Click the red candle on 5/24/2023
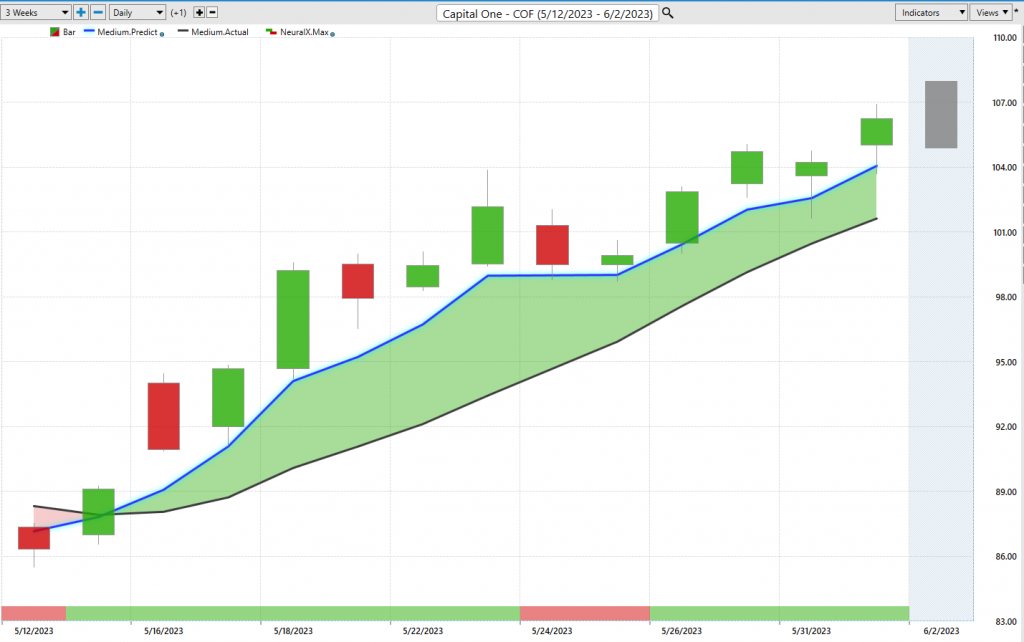The image size is (1024, 642). 552,245
